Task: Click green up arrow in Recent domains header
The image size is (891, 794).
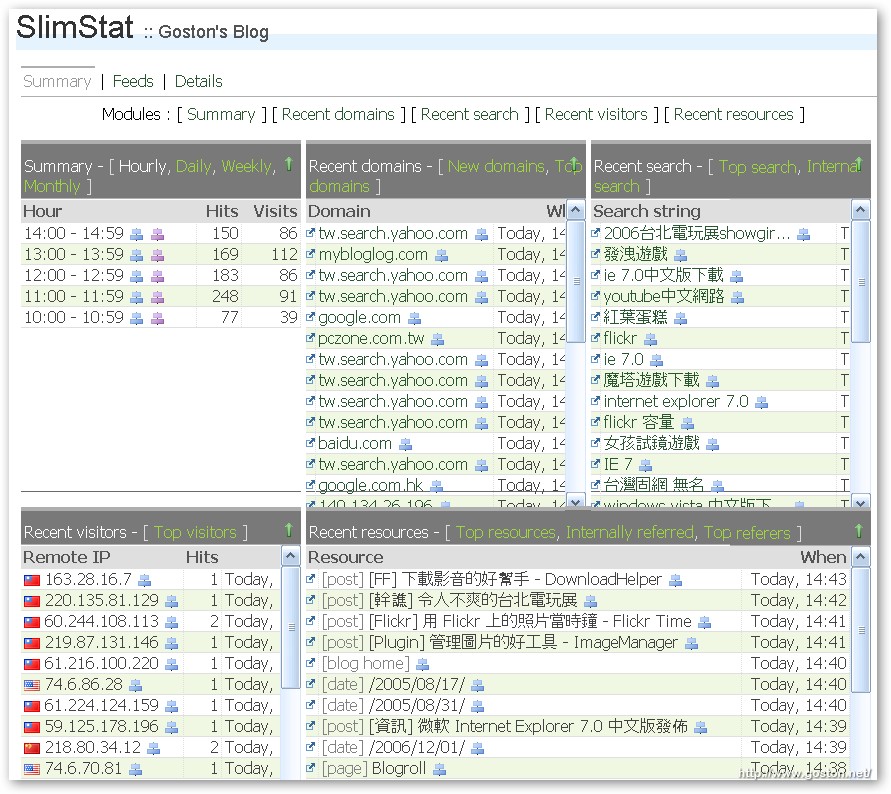Action: [574, 164]
